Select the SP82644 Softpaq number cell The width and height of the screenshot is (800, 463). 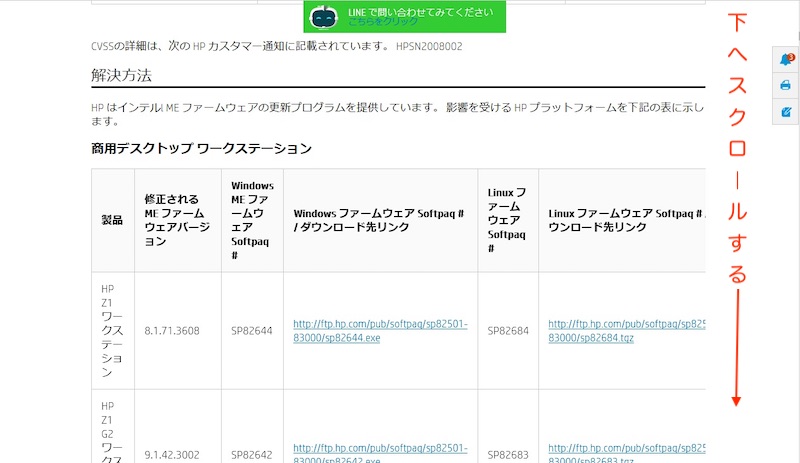click(x=251, y=330)
